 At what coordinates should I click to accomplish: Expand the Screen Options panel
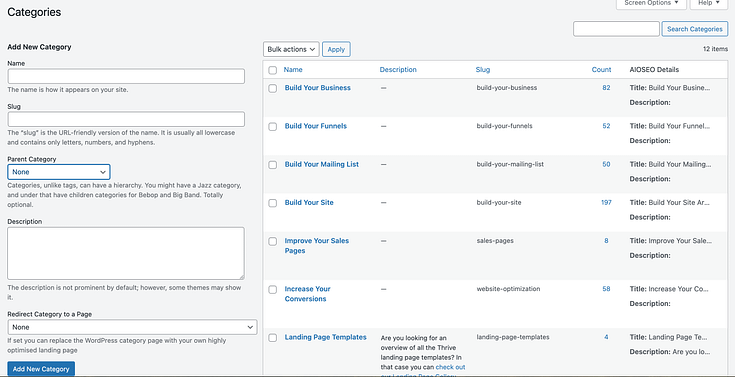click(651, 3)
